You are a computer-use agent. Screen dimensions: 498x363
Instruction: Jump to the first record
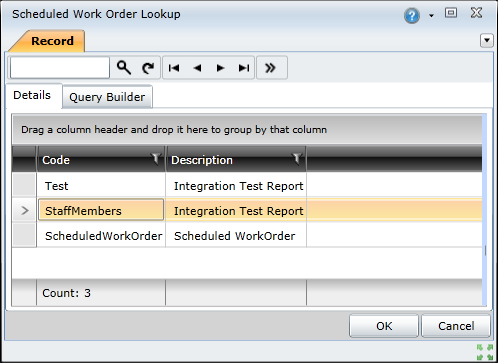pos(174,68)
